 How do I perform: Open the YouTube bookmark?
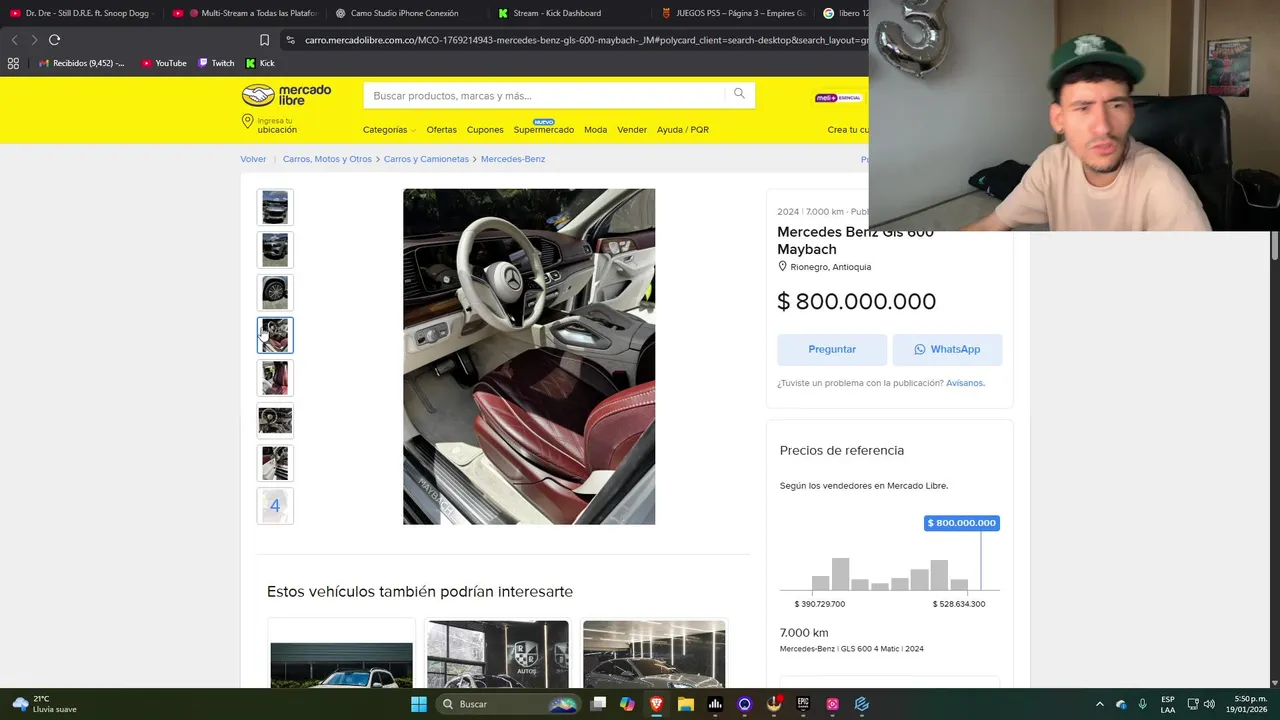164,63
